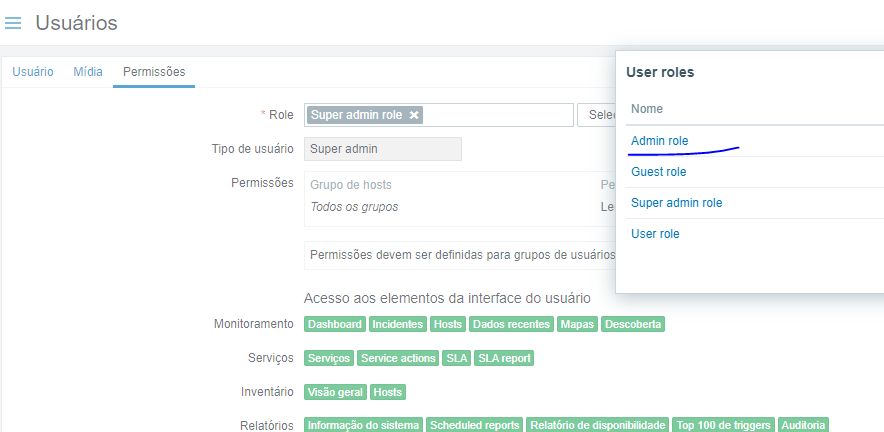This screenshot has height=432, width=884.
Task: Choose Admin role from the list
Action: coord(660,141)
